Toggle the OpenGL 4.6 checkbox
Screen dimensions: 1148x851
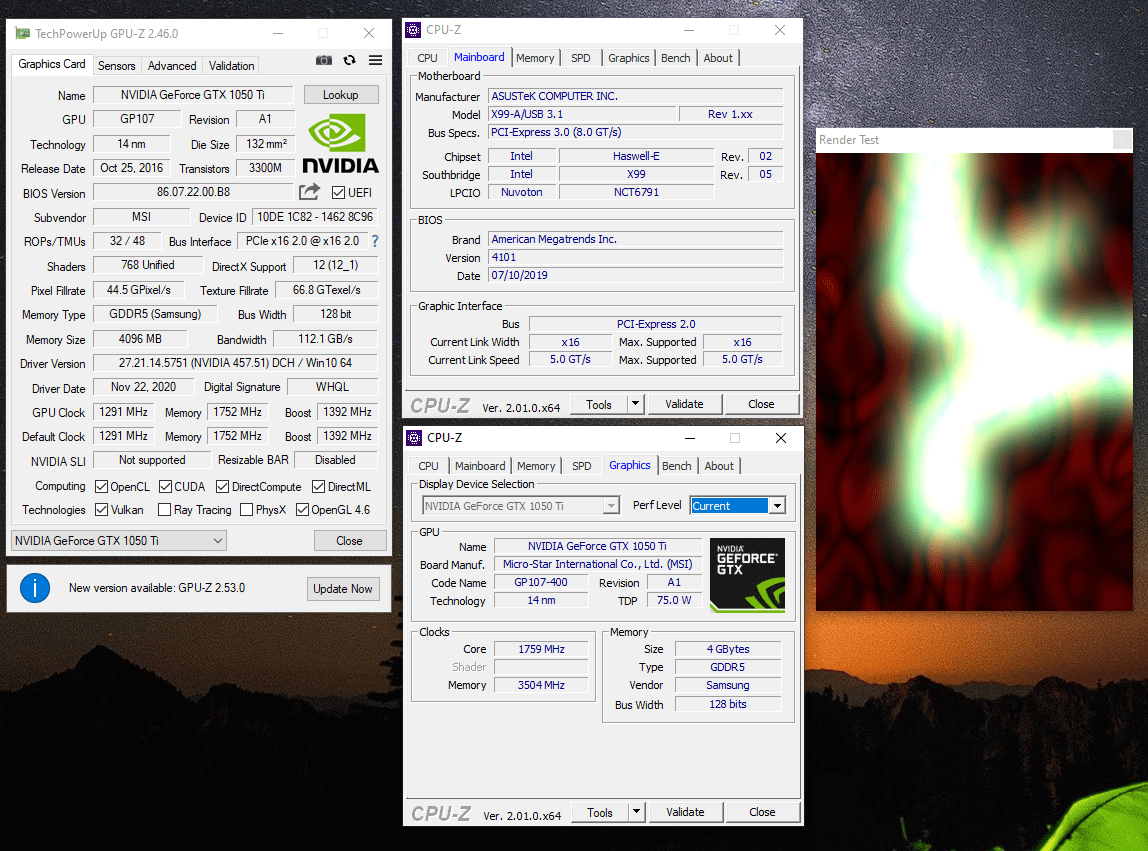[x=302, y=510]
